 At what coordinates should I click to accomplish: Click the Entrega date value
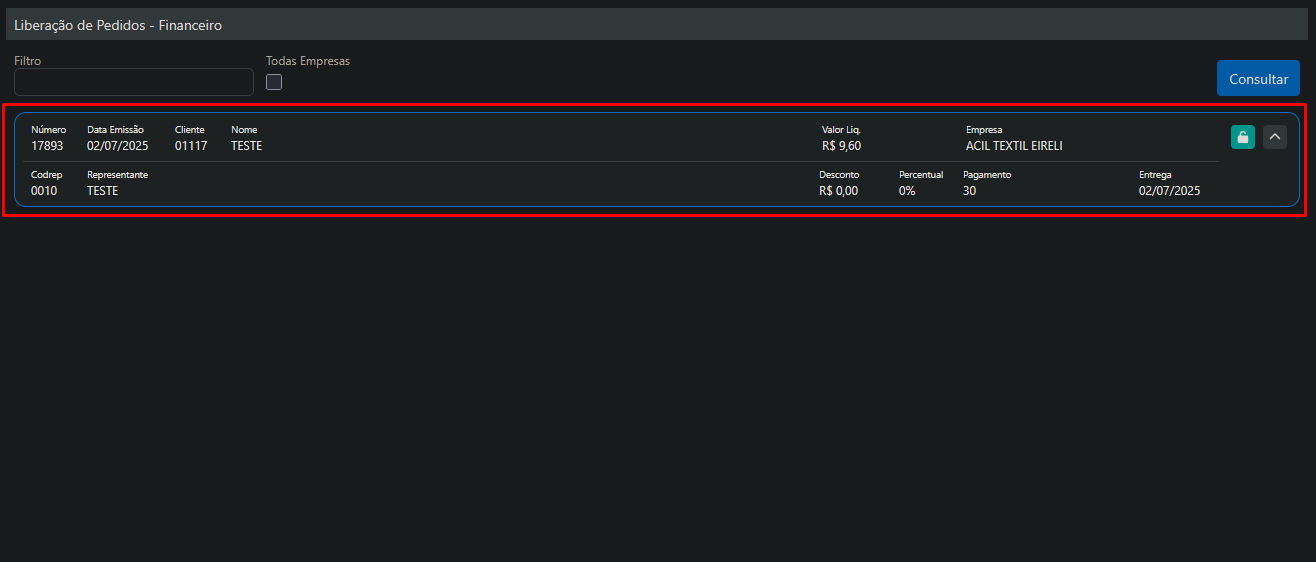click(1169, 191)
